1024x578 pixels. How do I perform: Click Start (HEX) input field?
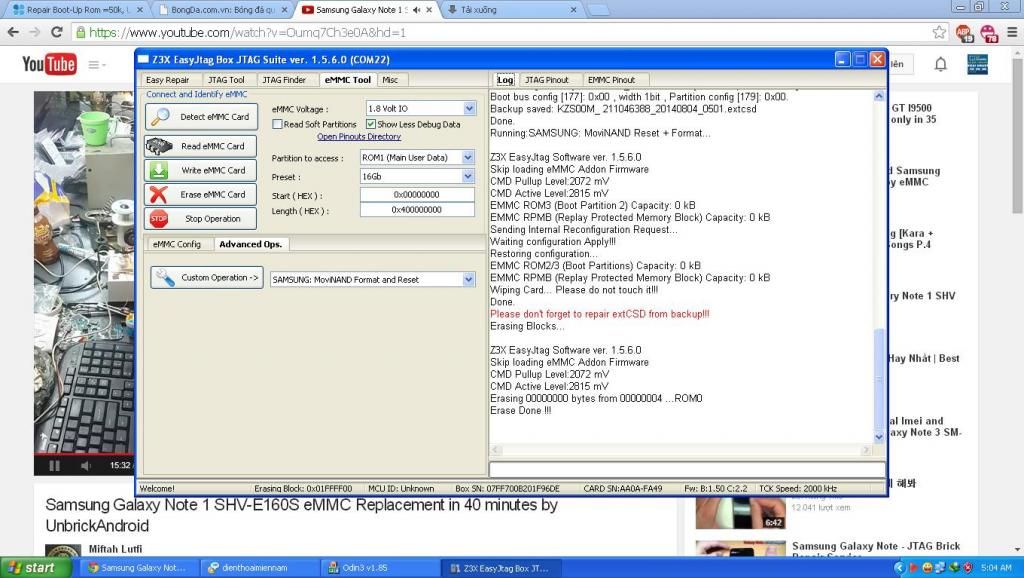(417, 195)
